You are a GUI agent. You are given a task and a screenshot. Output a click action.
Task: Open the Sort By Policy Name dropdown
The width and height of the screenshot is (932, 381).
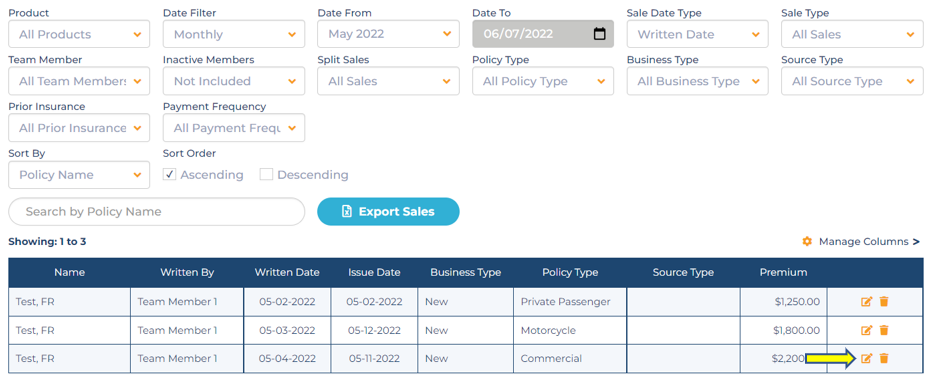coord(79,175)
